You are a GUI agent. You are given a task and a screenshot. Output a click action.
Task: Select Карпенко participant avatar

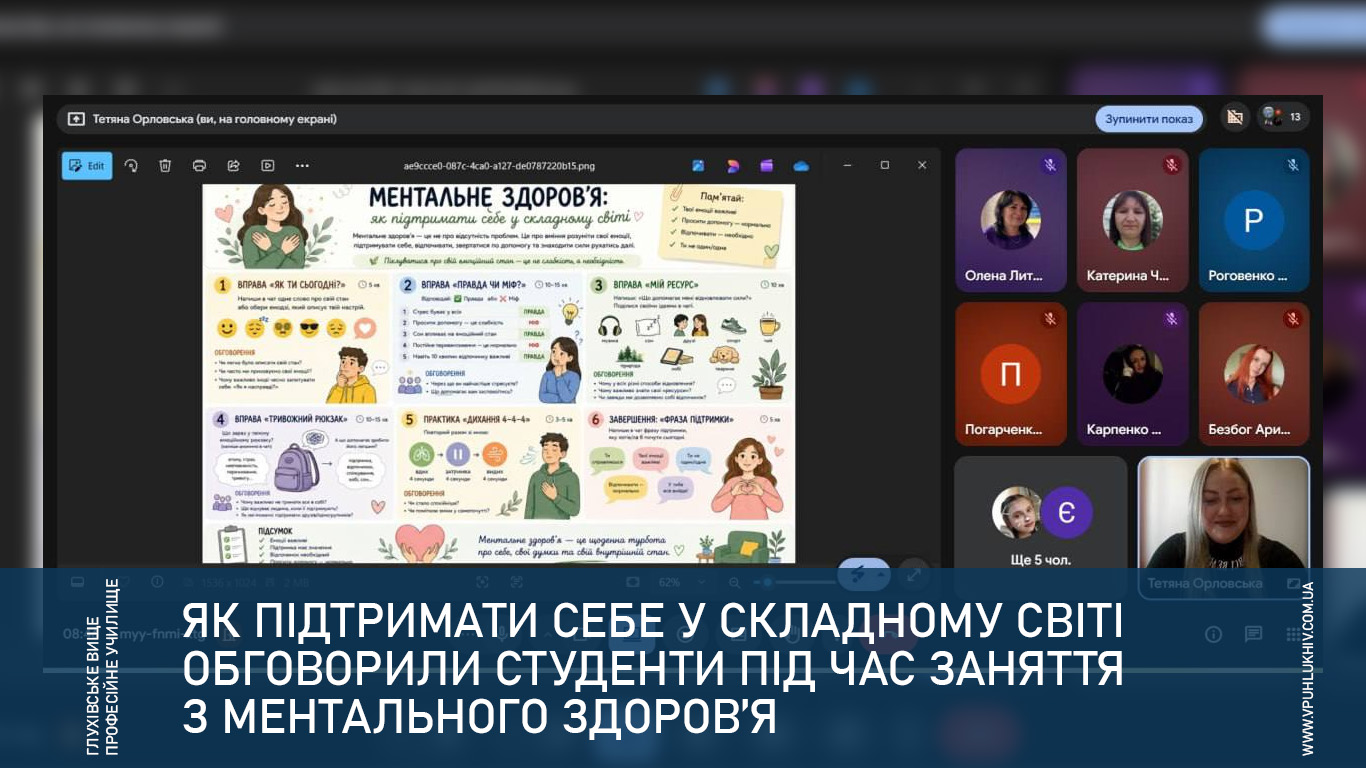pyautogui.click(x=1132, y=374)
